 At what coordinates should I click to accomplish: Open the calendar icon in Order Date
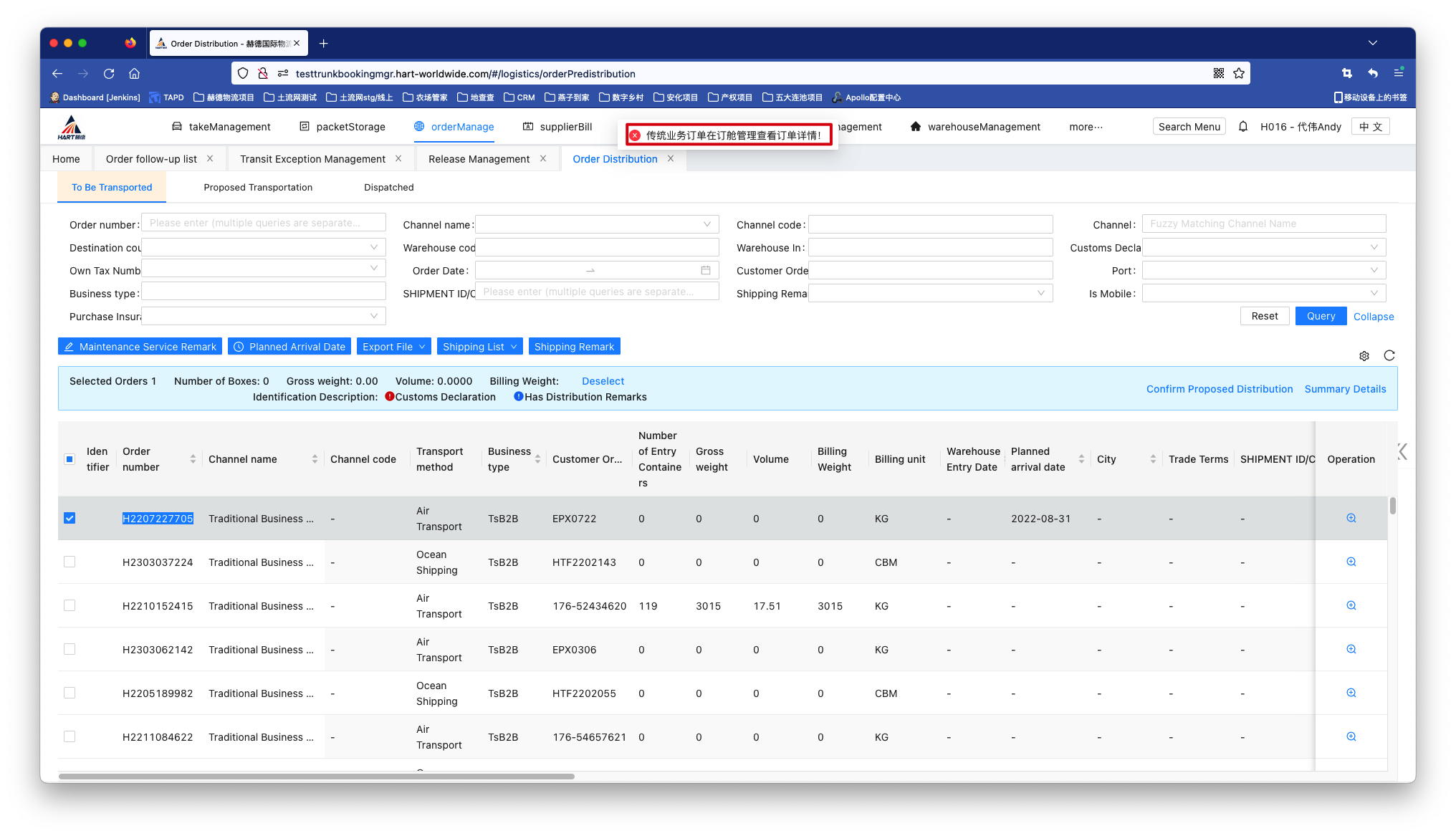pos(706,270)
